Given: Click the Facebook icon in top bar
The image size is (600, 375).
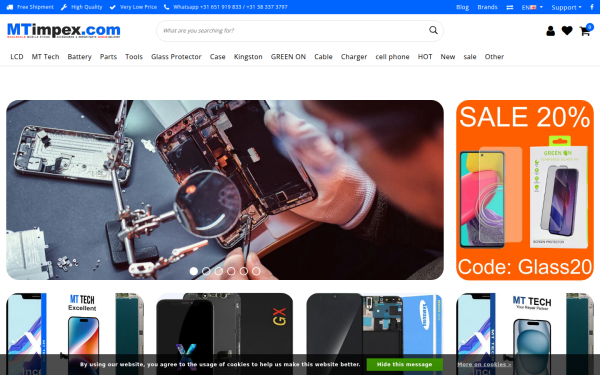Looking at the screenshot, I should (x=592, y=7).
